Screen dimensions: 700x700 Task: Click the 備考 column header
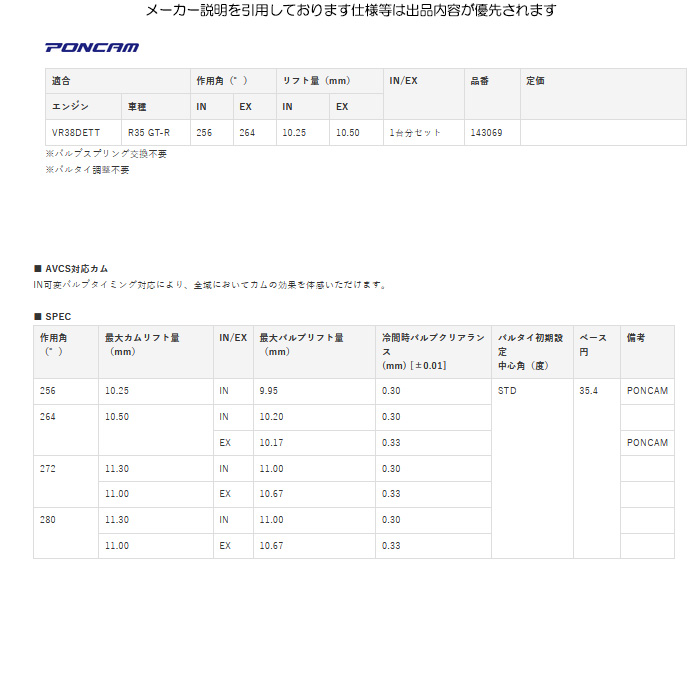[647, 352]
